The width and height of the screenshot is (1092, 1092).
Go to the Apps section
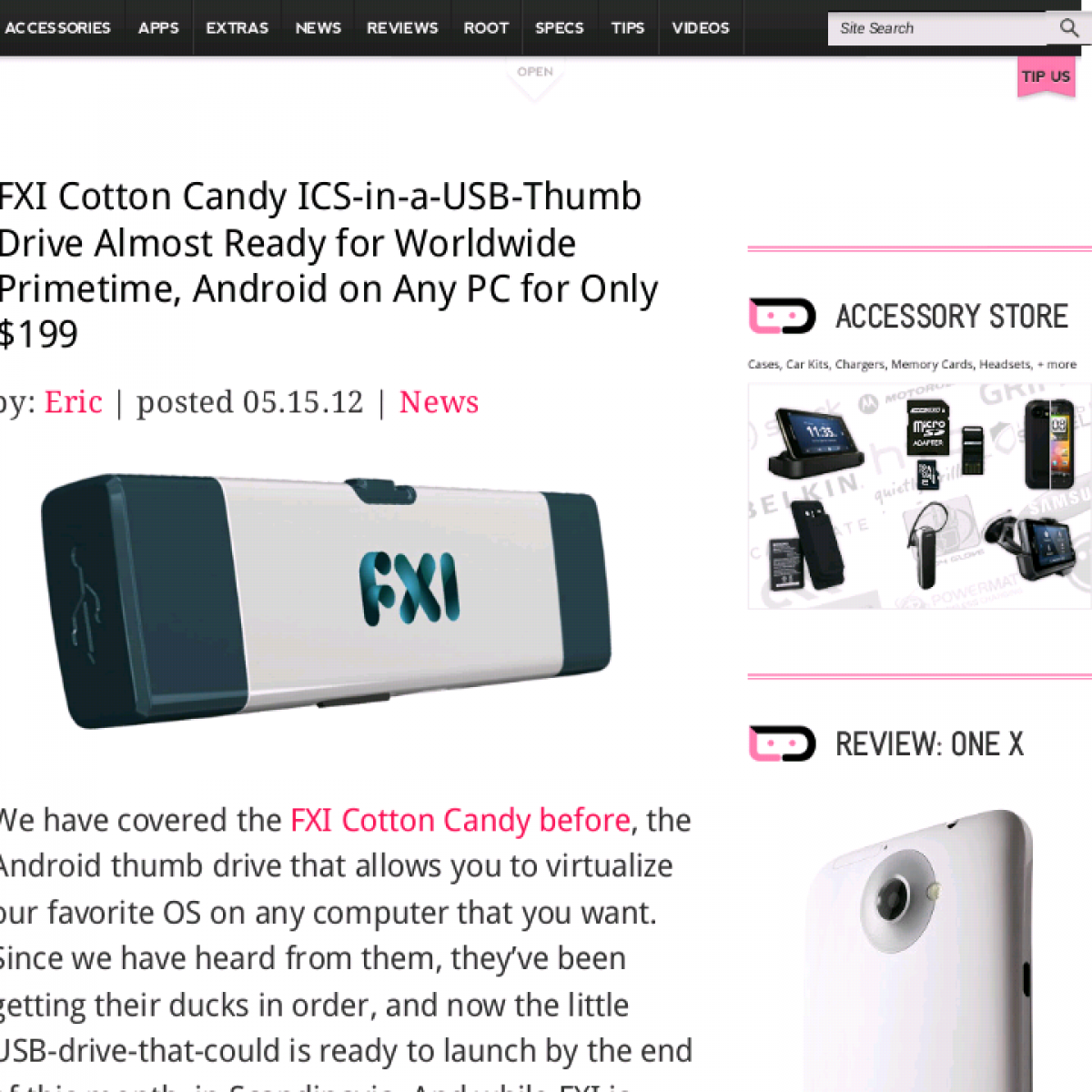coord(158,28)
